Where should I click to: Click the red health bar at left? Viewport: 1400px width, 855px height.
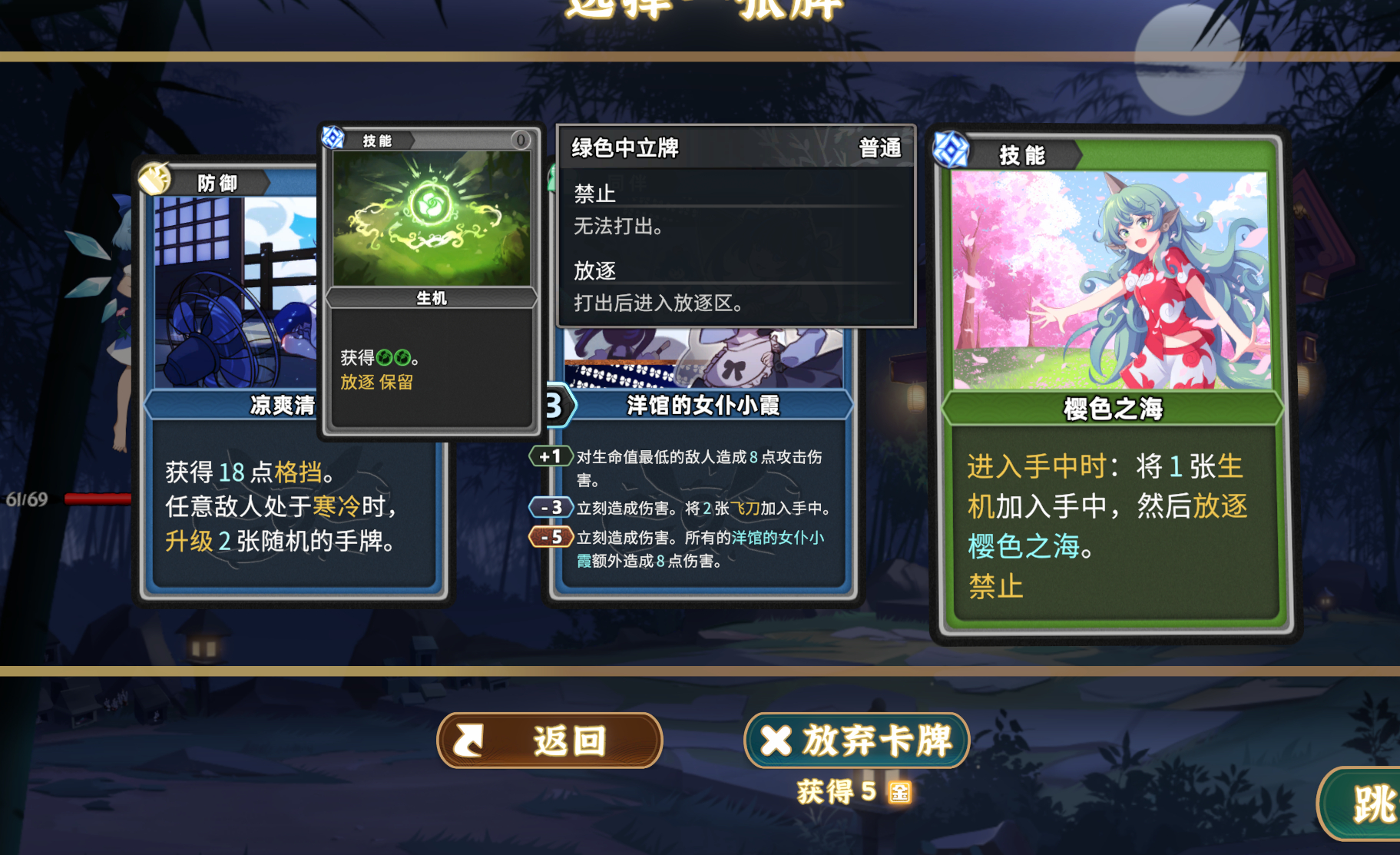tap(98, 499)
